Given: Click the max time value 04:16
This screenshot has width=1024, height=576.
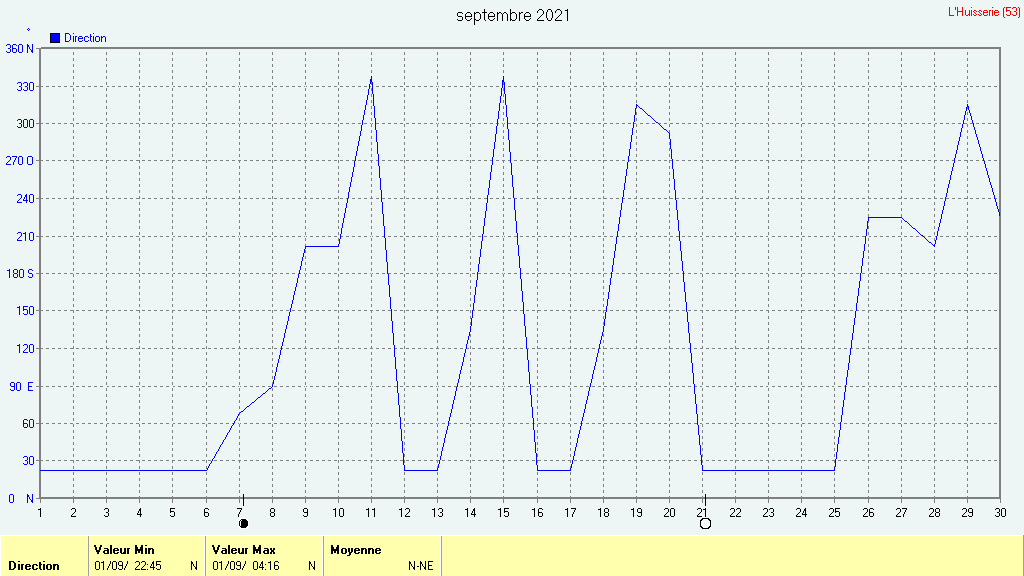Looking at the screenshot, I should click(x=266, y=566).
